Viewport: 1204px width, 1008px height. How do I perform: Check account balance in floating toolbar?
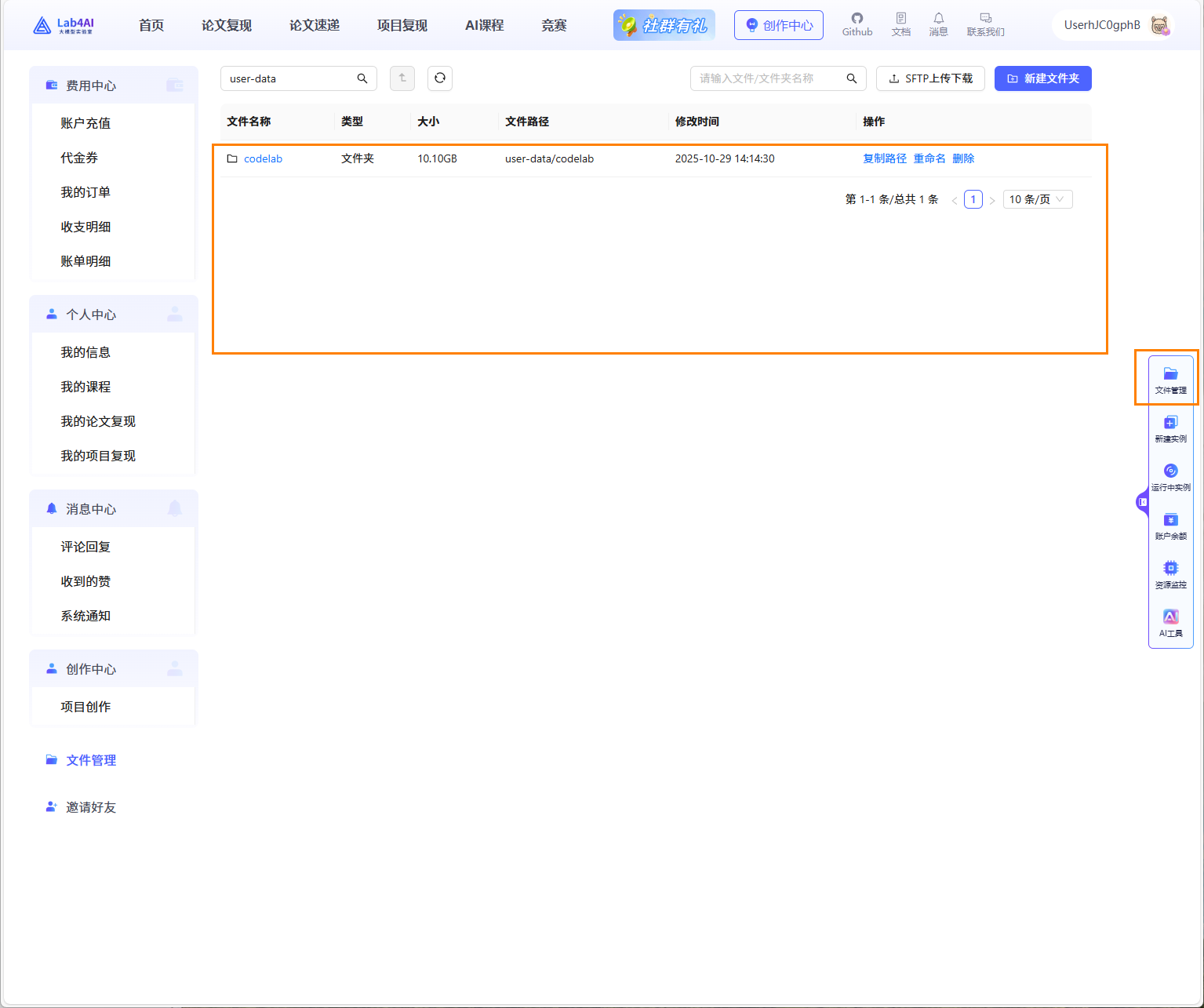tap(1170, 526)
